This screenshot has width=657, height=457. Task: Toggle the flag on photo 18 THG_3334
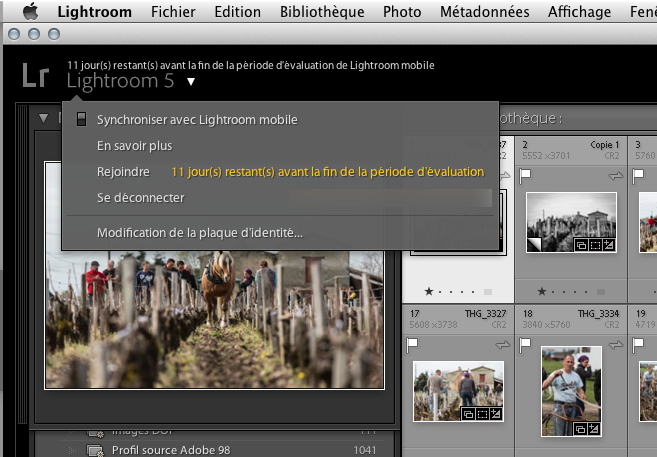tap(525, 345)
